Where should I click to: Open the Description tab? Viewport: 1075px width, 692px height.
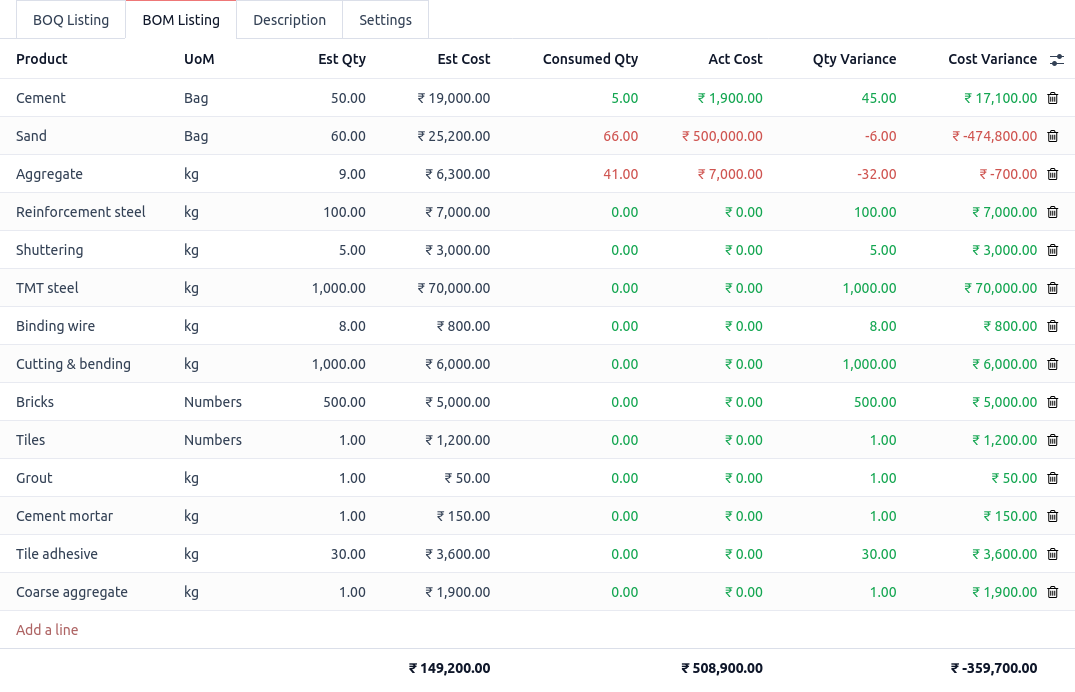tap(289, 19)
